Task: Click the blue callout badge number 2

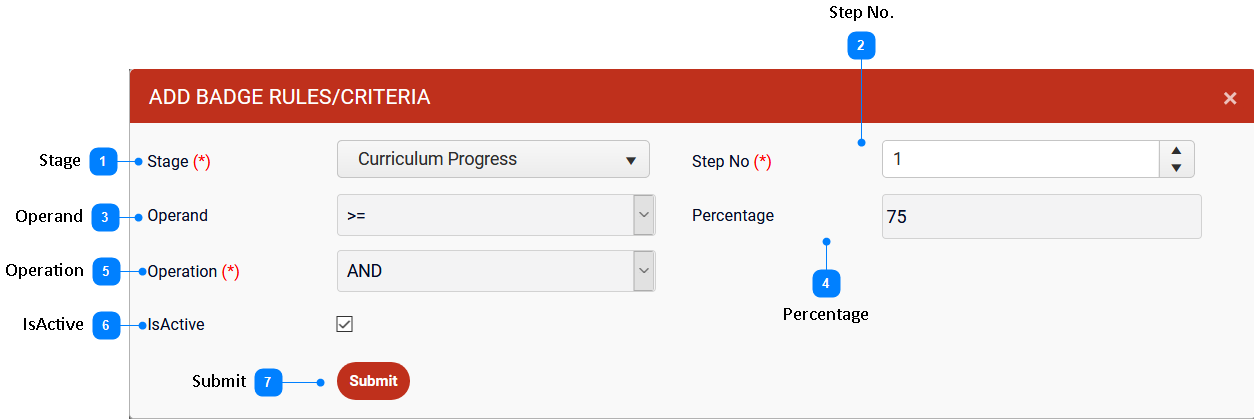Action: point(861,45)
